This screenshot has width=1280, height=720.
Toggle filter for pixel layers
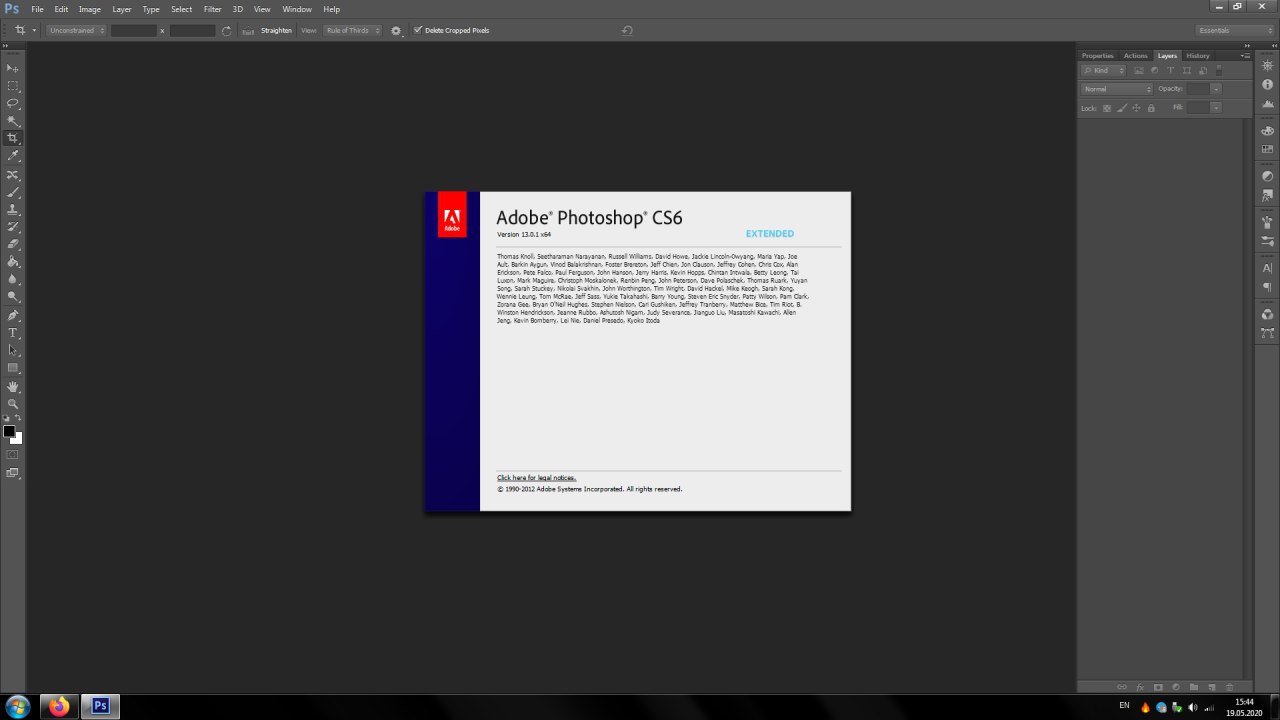[x=1138, y=70]
